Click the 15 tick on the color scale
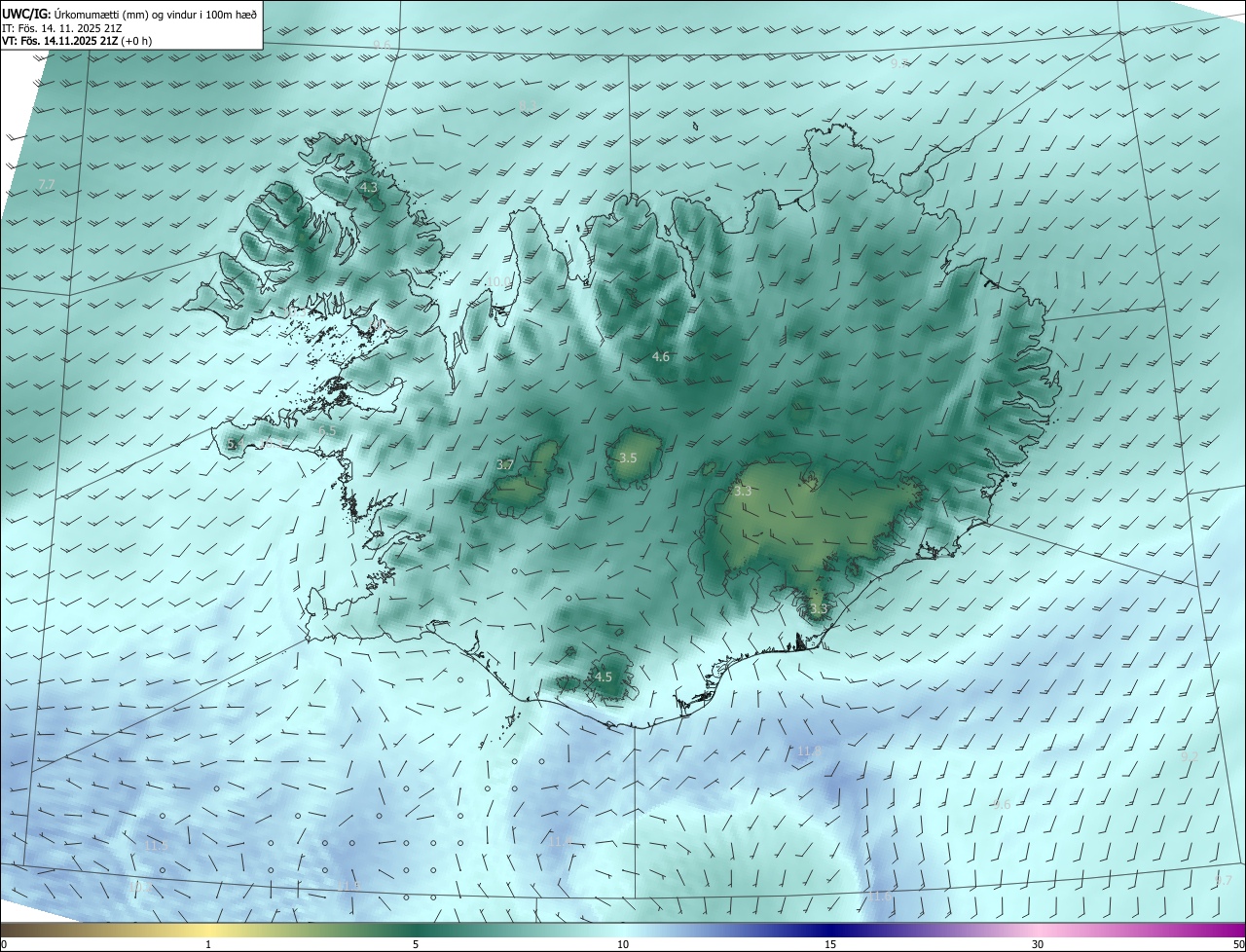The height and width of the screenshot is (952, 1246). 830,944
